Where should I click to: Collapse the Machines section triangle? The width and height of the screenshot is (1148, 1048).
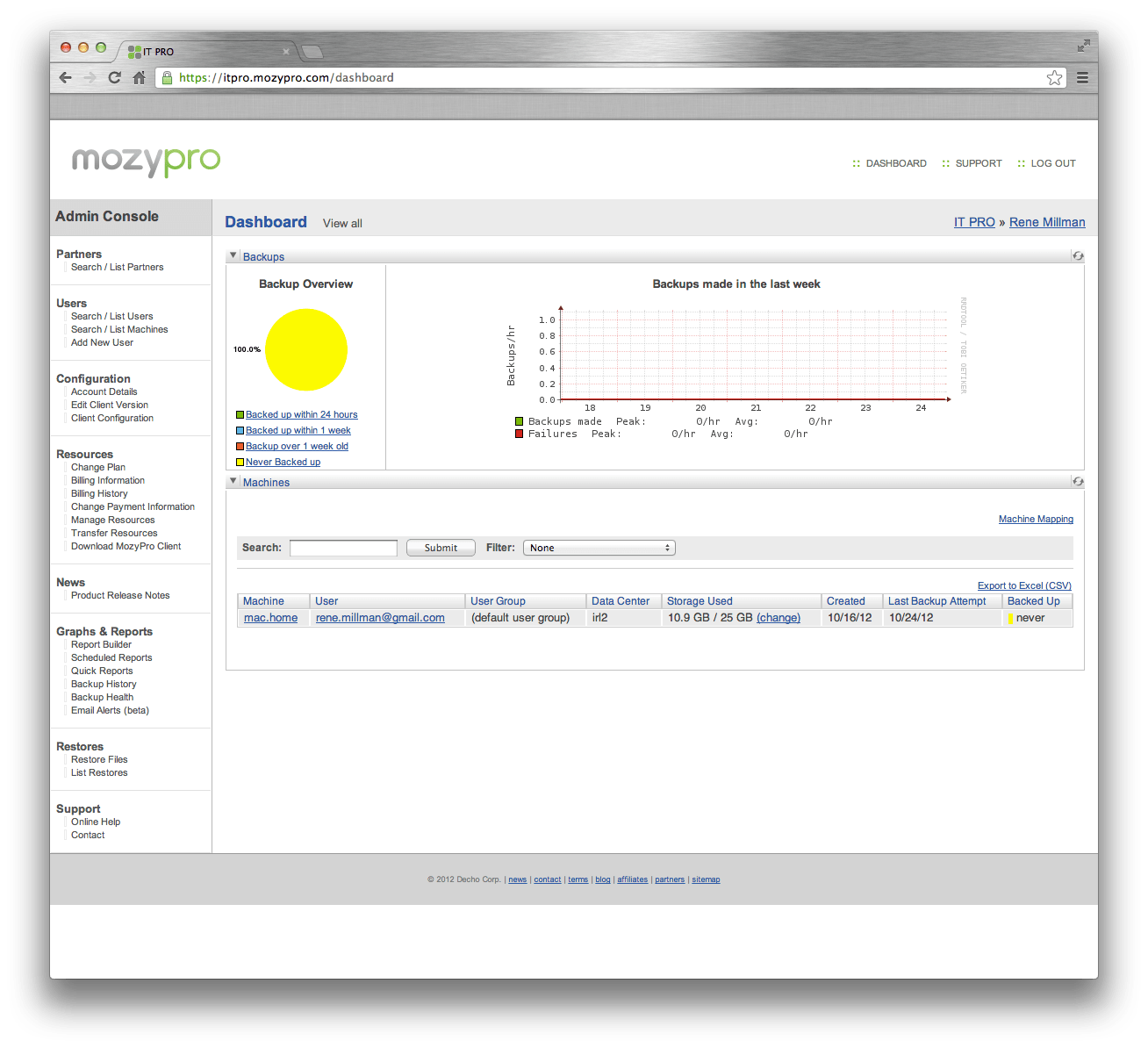tap(233, 481)
